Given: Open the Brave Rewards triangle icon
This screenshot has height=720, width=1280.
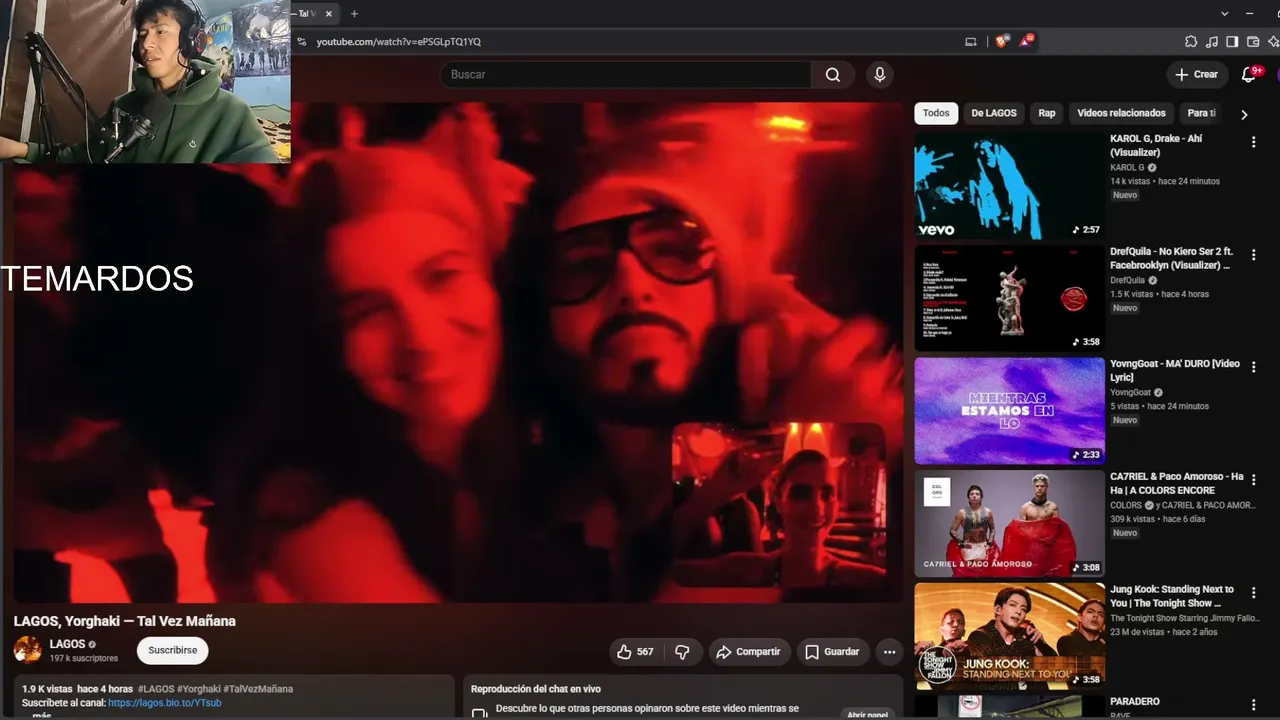Looking at the screenshot, I should (x=1026, y=42).
